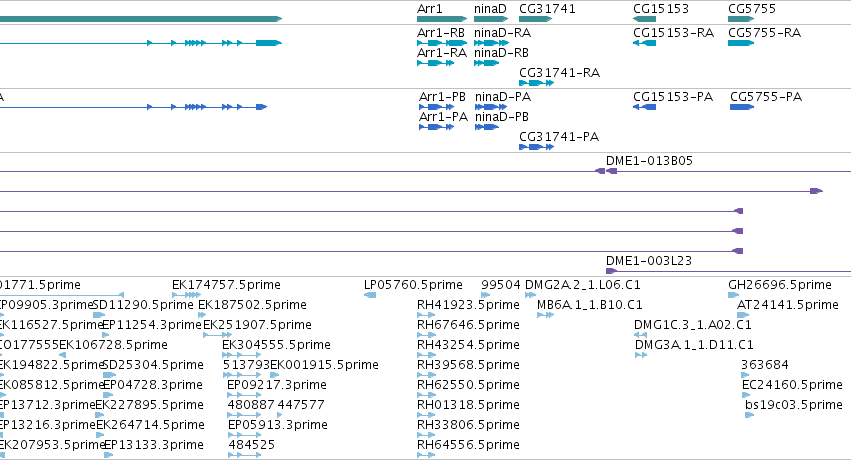Viewport: 851px width, 460px height.
Task: Click EK187502.5prime label
Action: point(252,305)
